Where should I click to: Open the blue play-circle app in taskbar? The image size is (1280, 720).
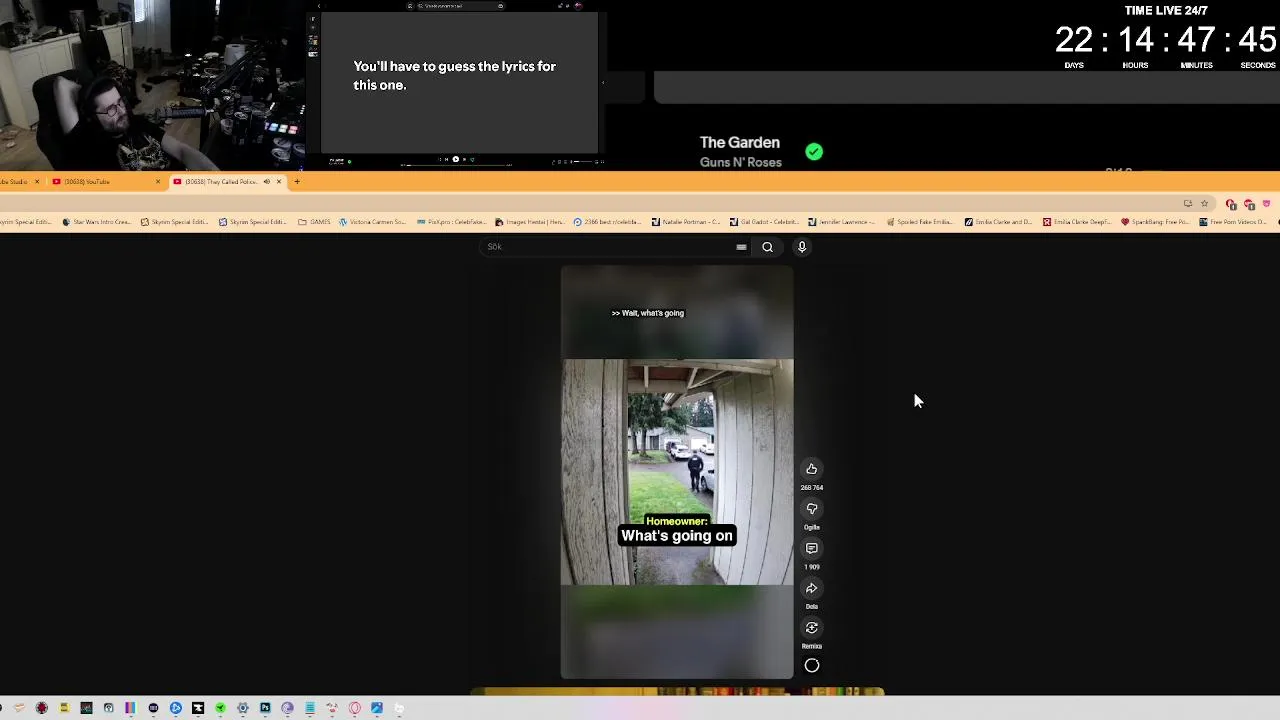(176, 708)
